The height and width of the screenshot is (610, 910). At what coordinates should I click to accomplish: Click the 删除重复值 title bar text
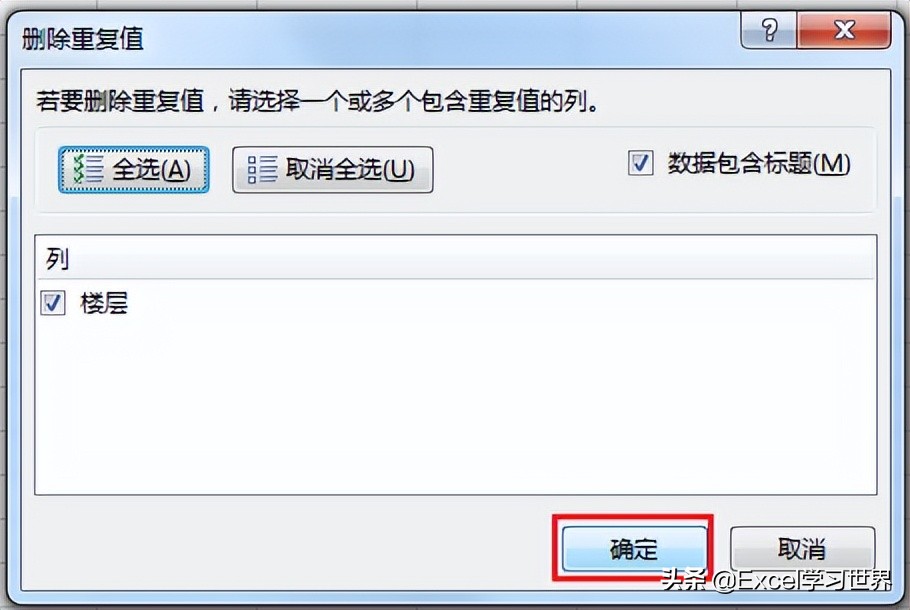(x=82, y=39)
